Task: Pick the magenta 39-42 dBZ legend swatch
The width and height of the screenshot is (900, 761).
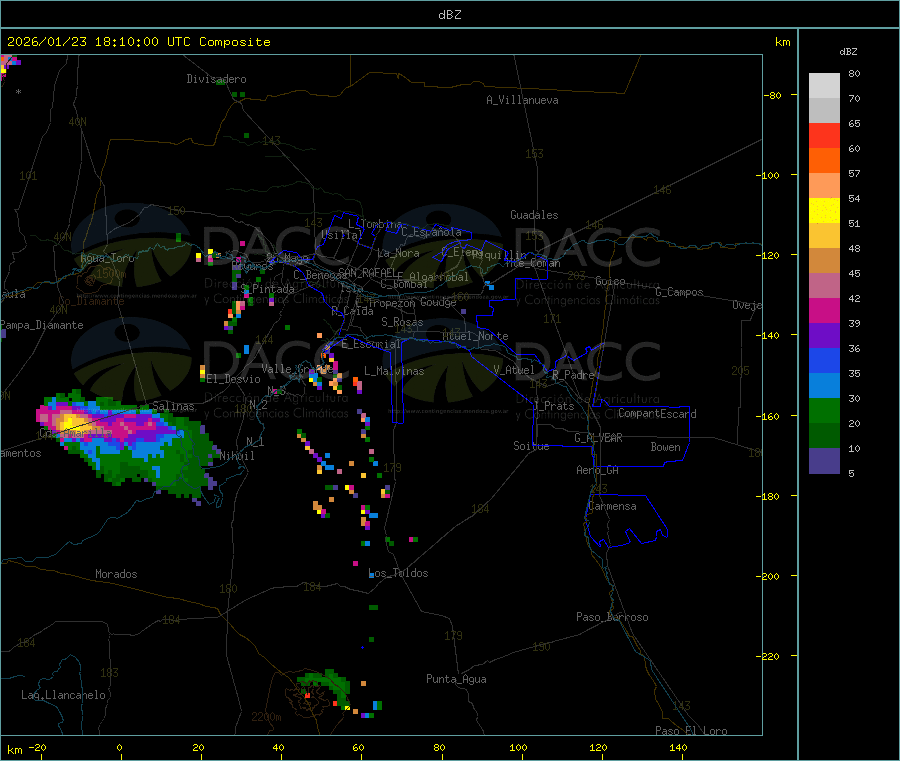Action: (824, 310)
